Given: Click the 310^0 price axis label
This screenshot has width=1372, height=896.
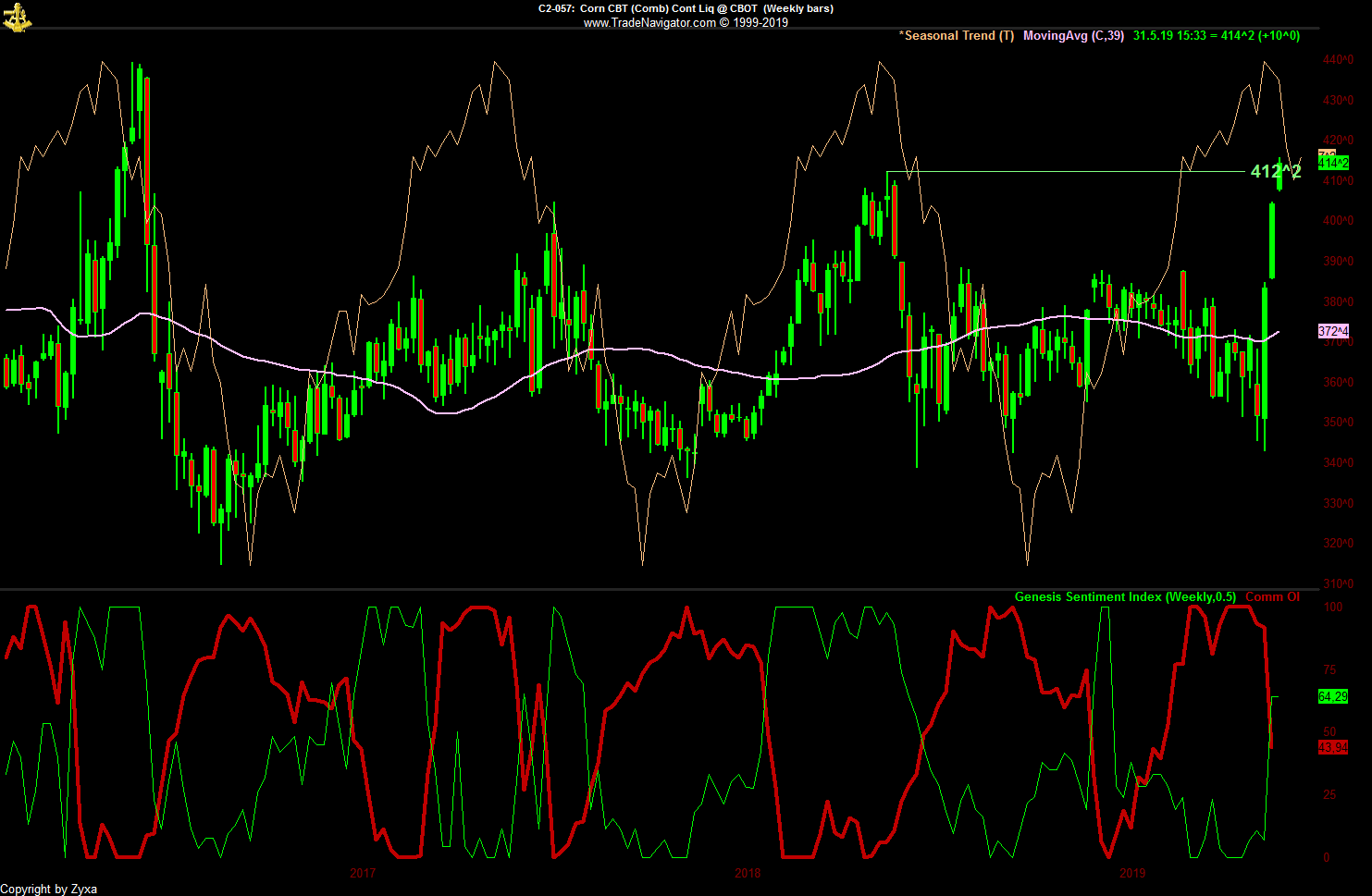Looking at the screenshot, I should [x=1338, y=583].
